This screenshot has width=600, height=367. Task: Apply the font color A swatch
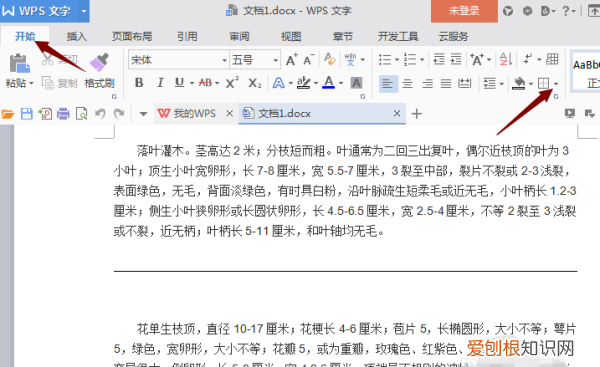pos(328,83)
